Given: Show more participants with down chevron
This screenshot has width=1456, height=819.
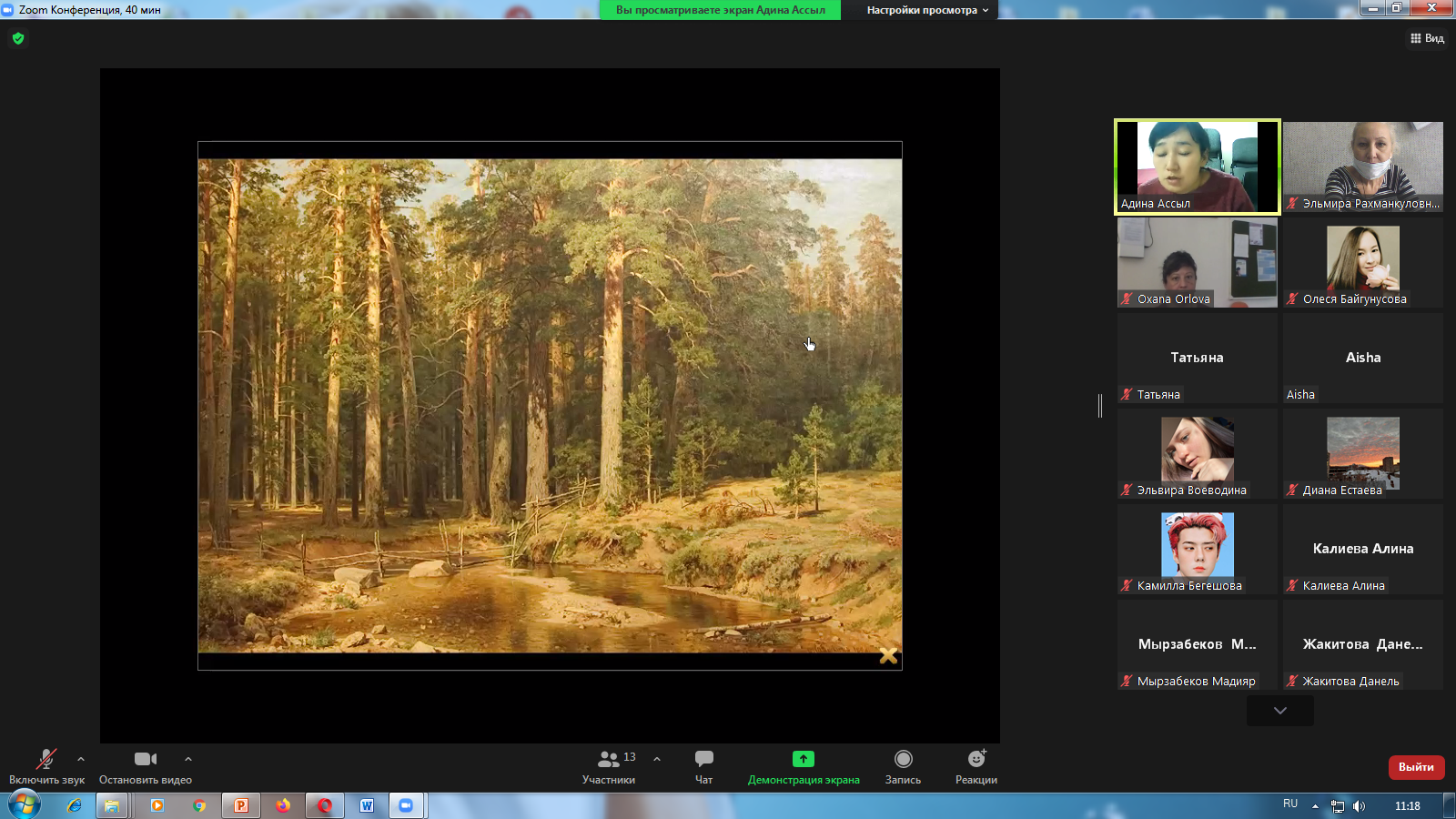Looking at the screenshot, I should click(1280, 711).
